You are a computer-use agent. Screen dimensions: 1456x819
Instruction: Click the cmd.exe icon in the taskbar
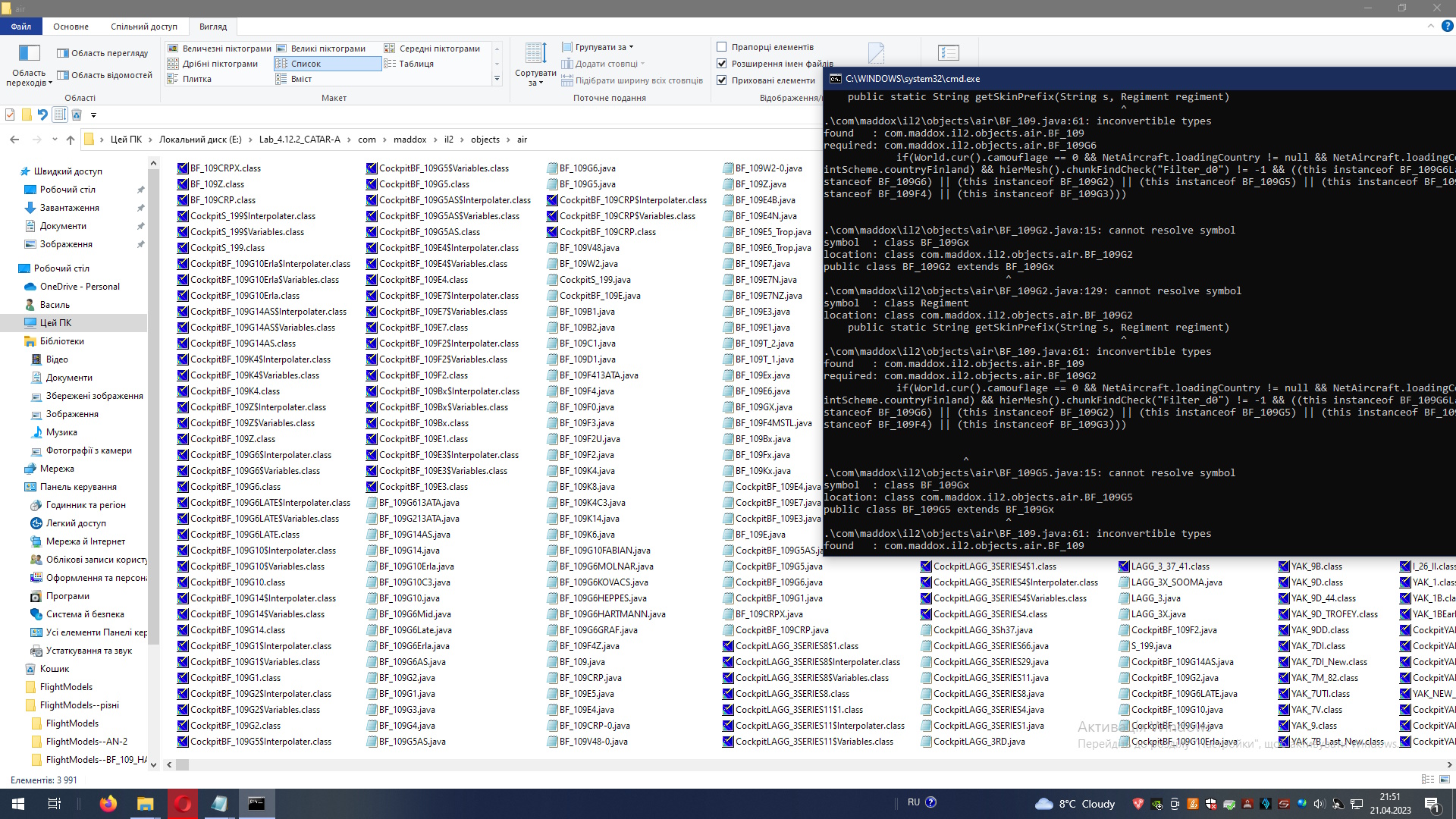point(256,804)
